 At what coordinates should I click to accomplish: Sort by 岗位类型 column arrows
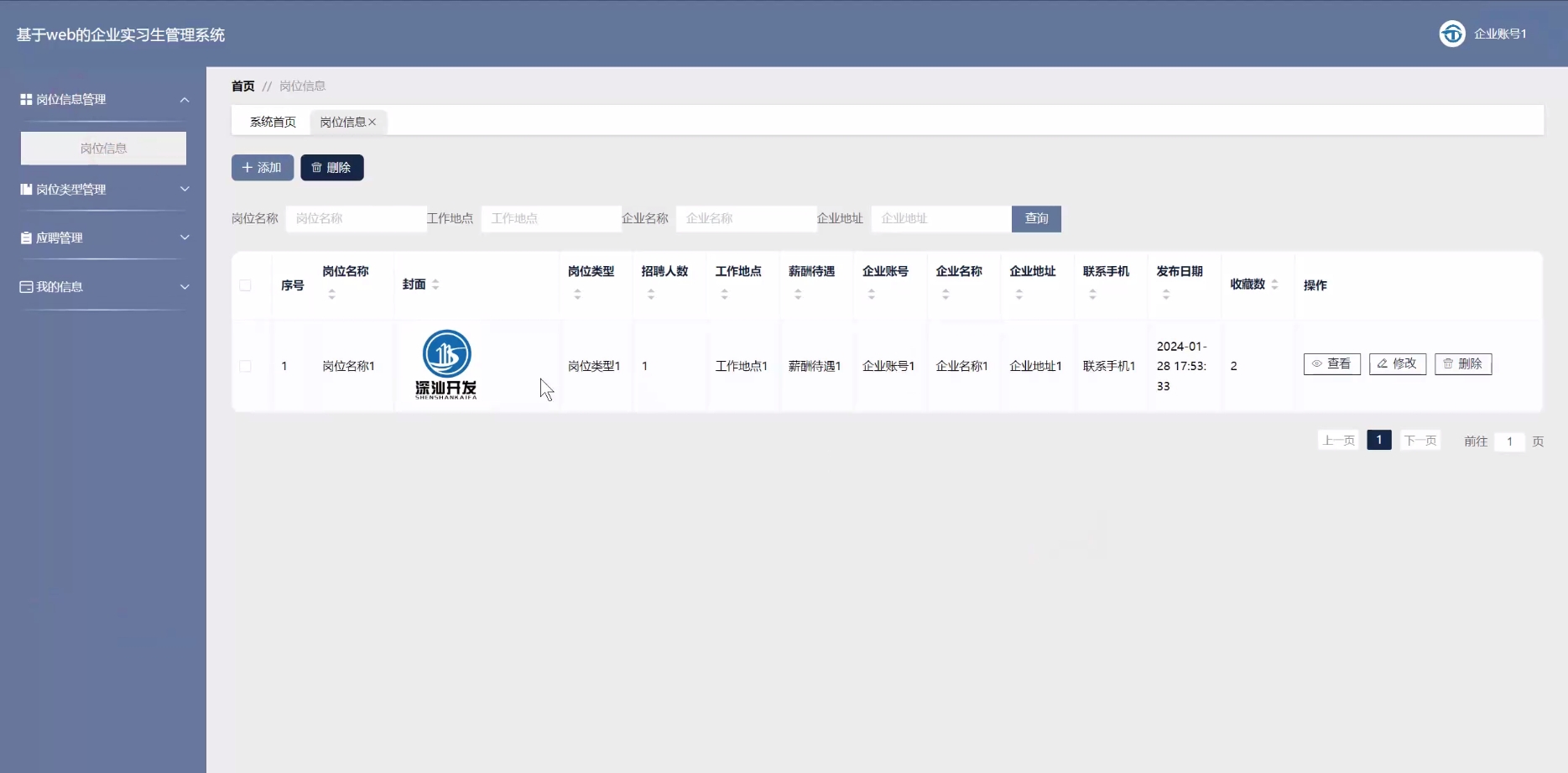tap(577, 295)
